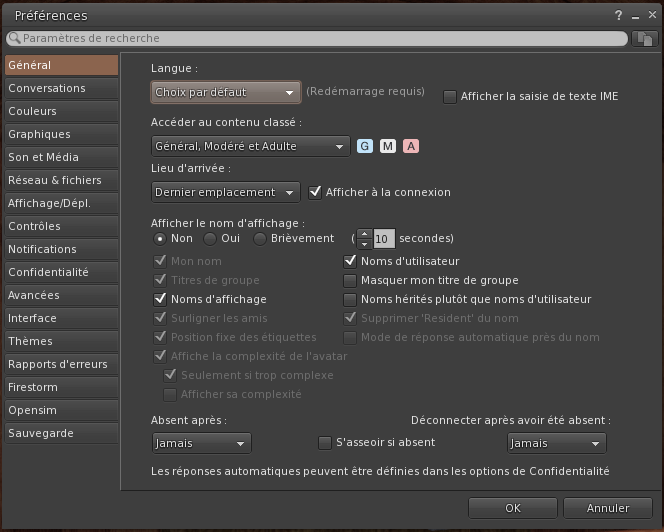Increase seconds with the up arrow
Viewport: 664px width, 532px height.
click(x=364, y=234)
